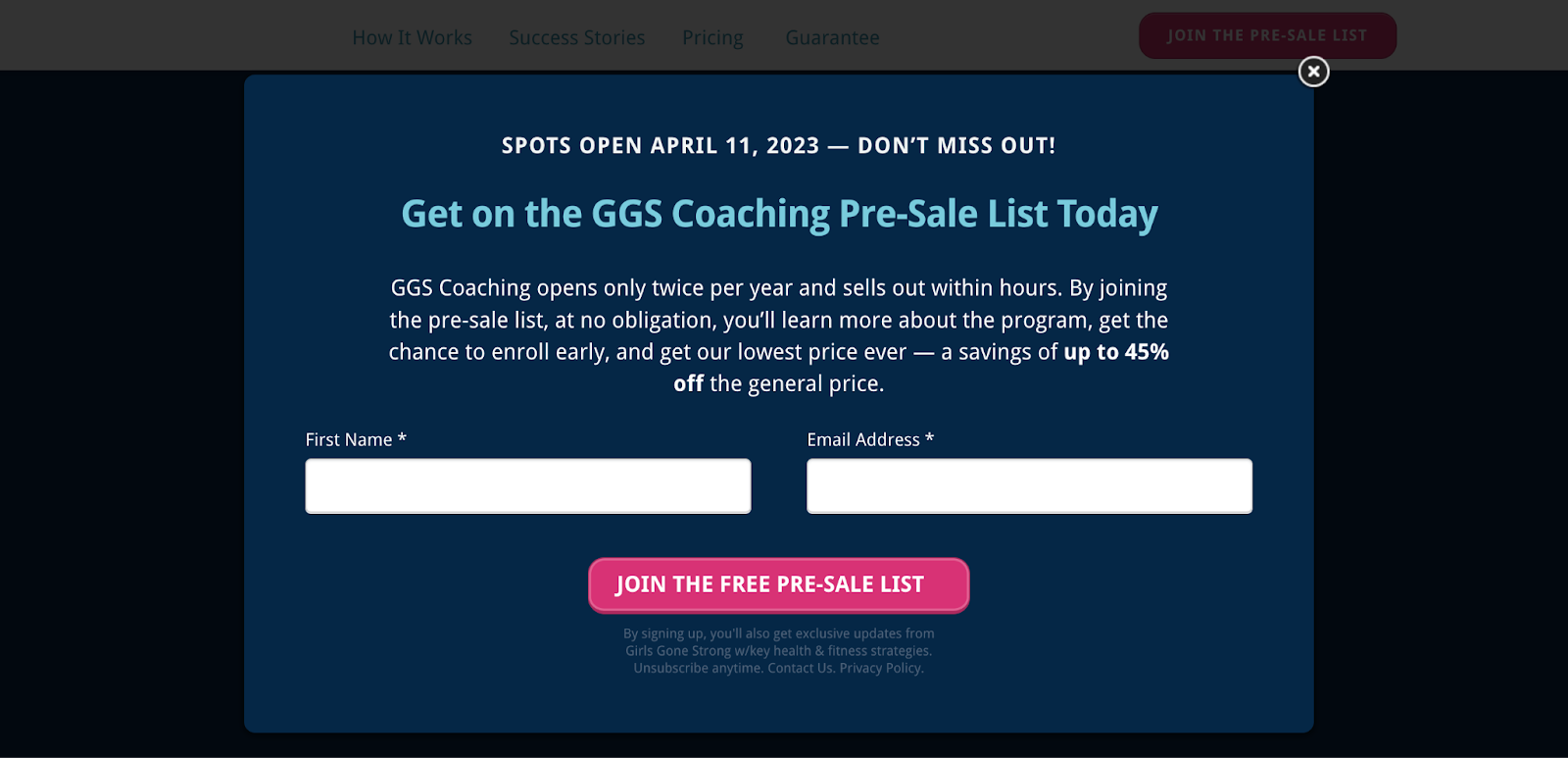The height and width of the screenshot is (758, 1568).
Task: Select the Pricing nav link
Action: pyautogui.click(x=712, y=37)
